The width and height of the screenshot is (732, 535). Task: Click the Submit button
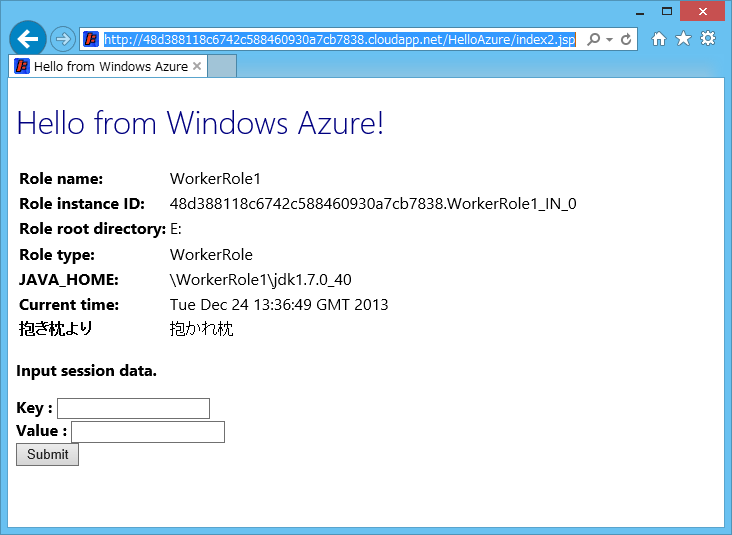click(x=48, y=454)
